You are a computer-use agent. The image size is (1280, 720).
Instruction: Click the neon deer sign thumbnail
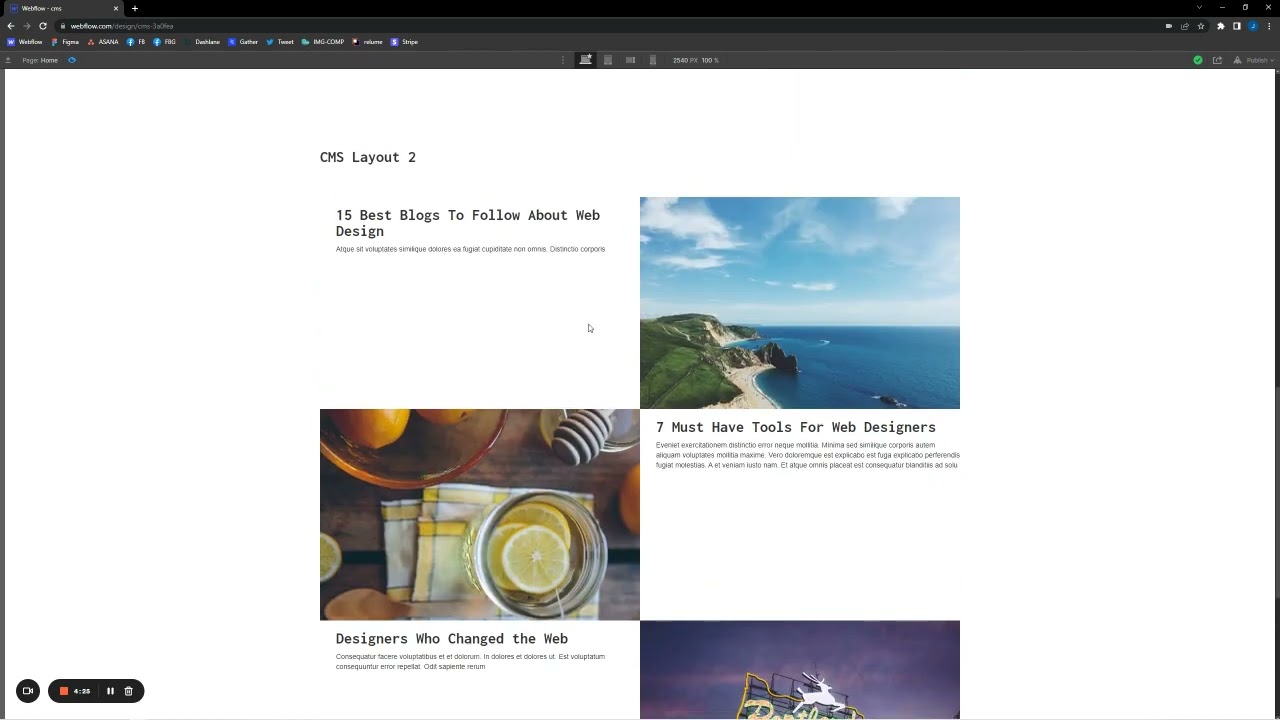(800, 670)
